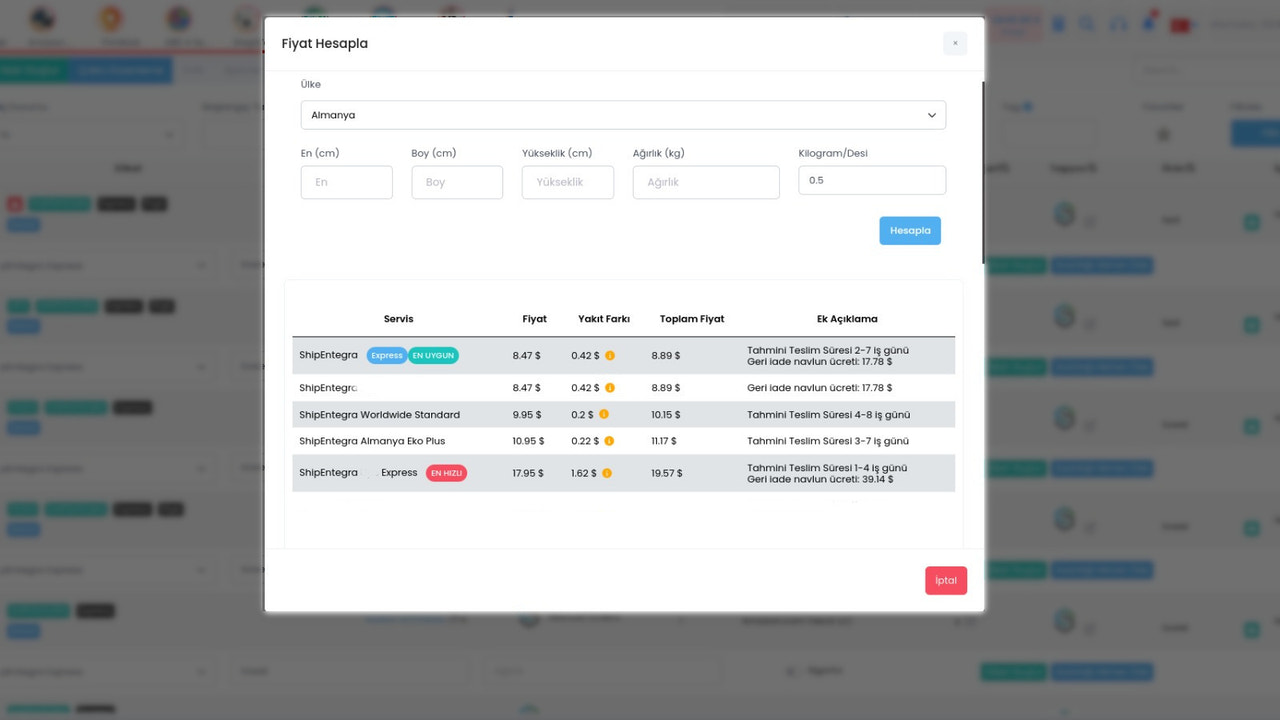Click the EN UYGUN badge

(x=433, y=356)
